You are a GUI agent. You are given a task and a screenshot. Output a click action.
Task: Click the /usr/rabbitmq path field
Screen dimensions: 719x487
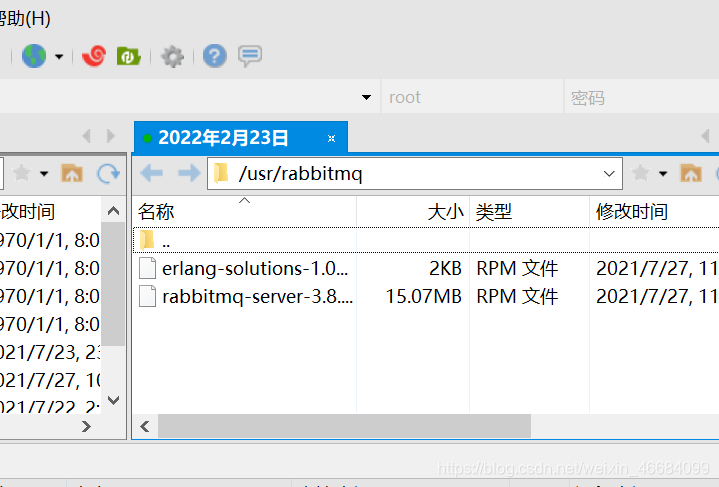[x=415, y=173]
